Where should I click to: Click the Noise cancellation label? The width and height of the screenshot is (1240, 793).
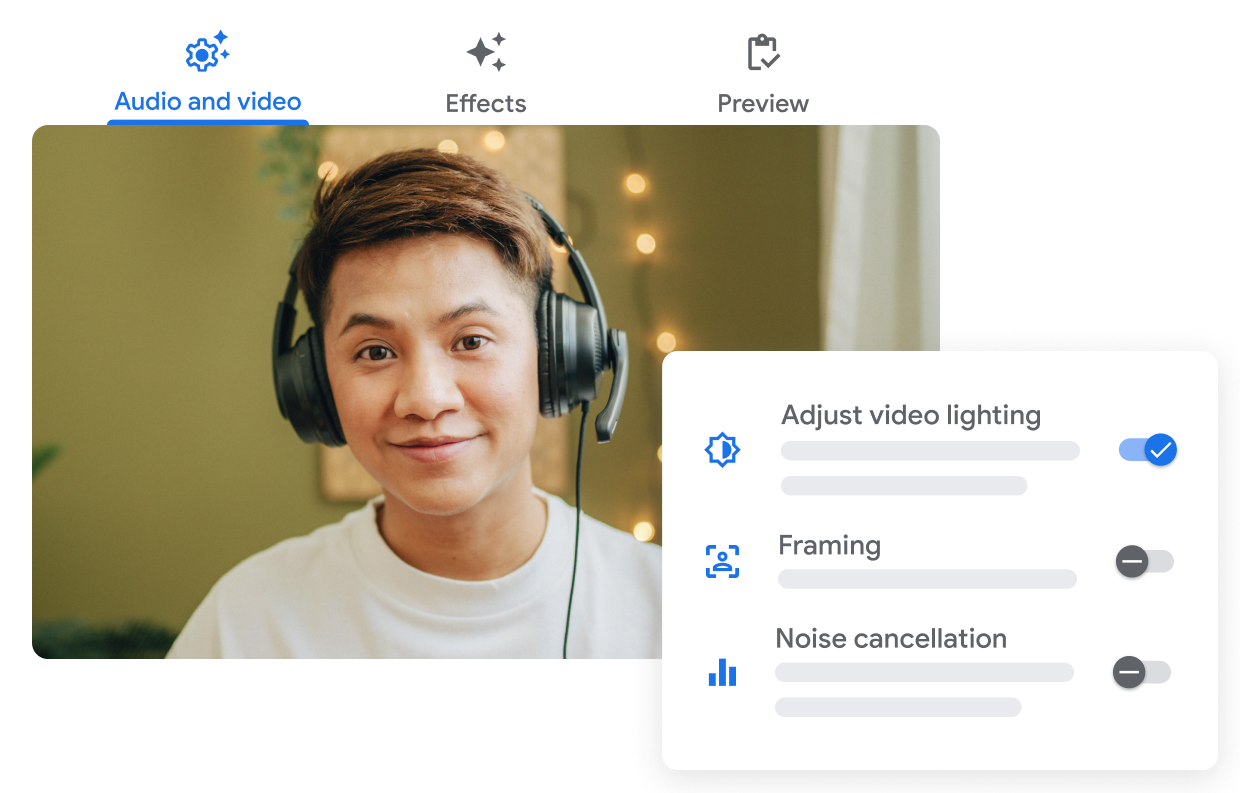(x=891, y=638)
